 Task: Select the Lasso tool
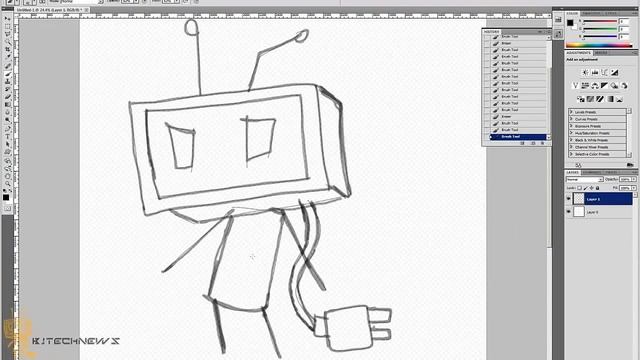pyautogui.click(x=7, y=33)
